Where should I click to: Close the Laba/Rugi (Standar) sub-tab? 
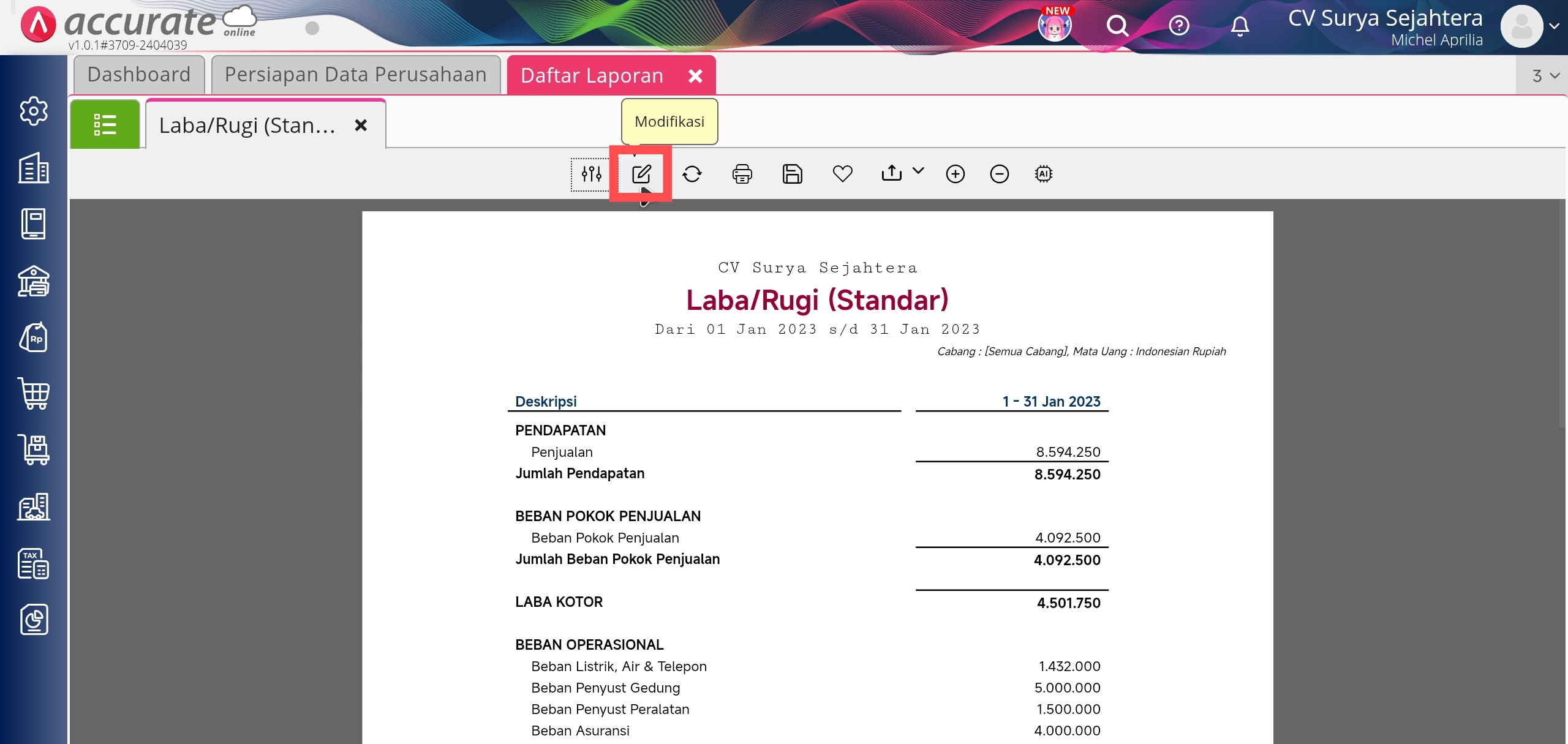361,126
